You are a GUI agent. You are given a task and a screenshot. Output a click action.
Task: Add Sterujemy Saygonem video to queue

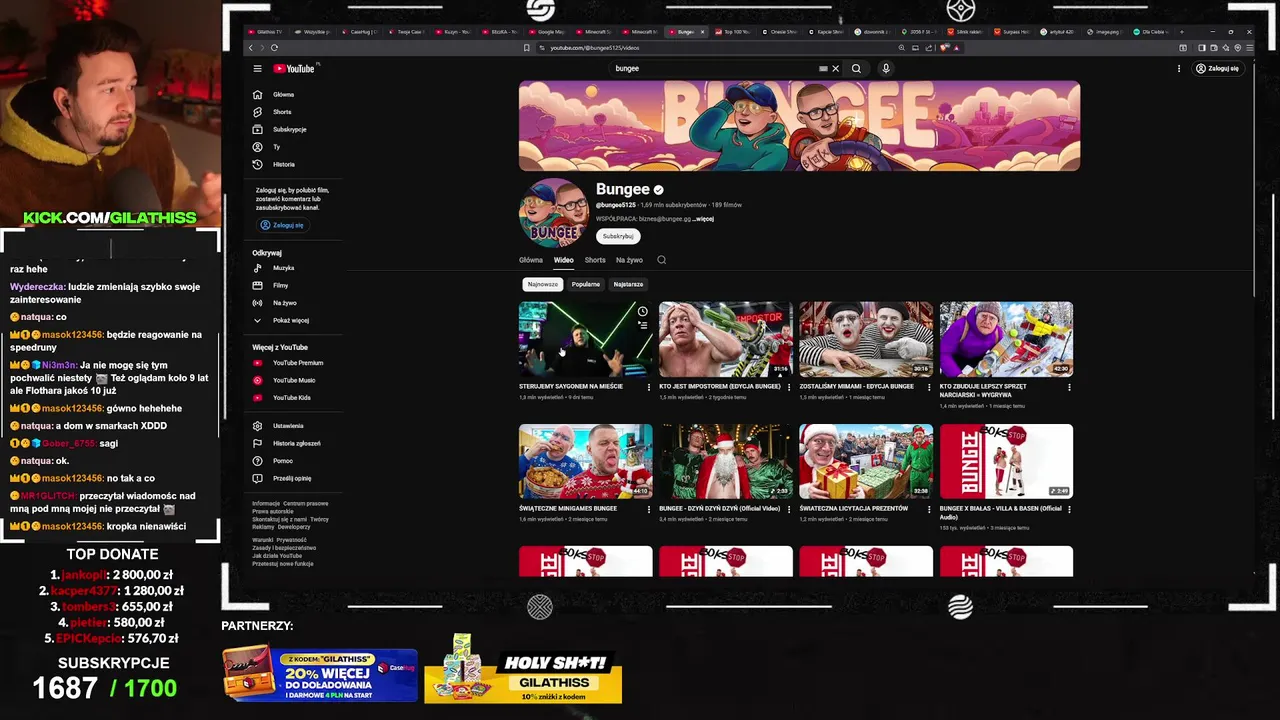click(x=642, y=325)
